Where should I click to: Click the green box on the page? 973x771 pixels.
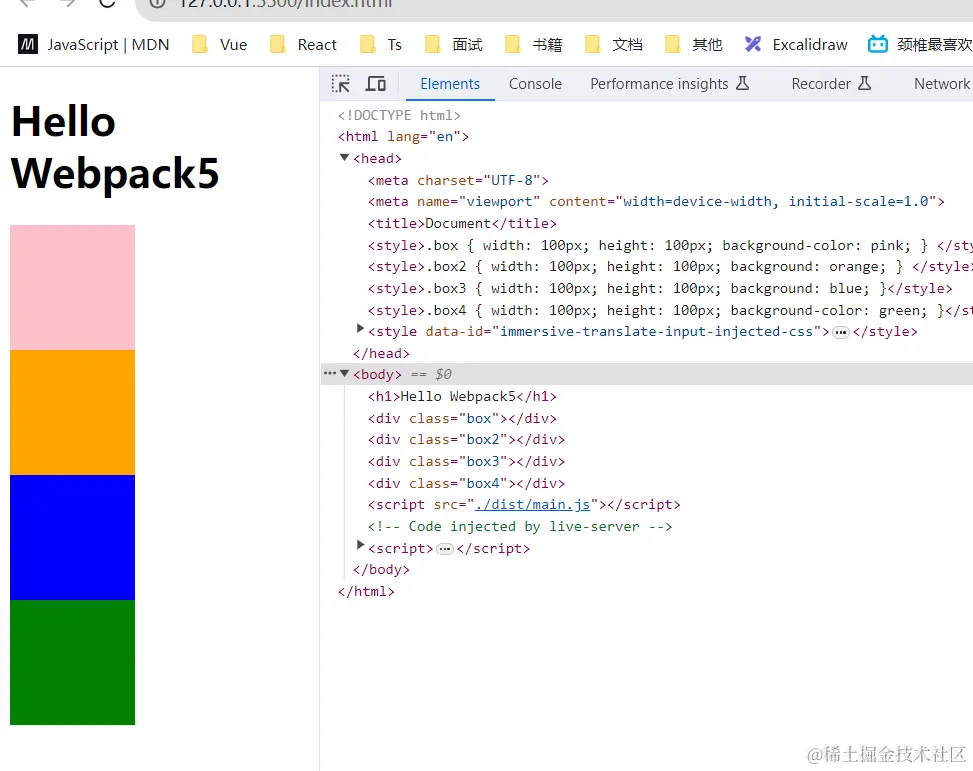point(73,662)
